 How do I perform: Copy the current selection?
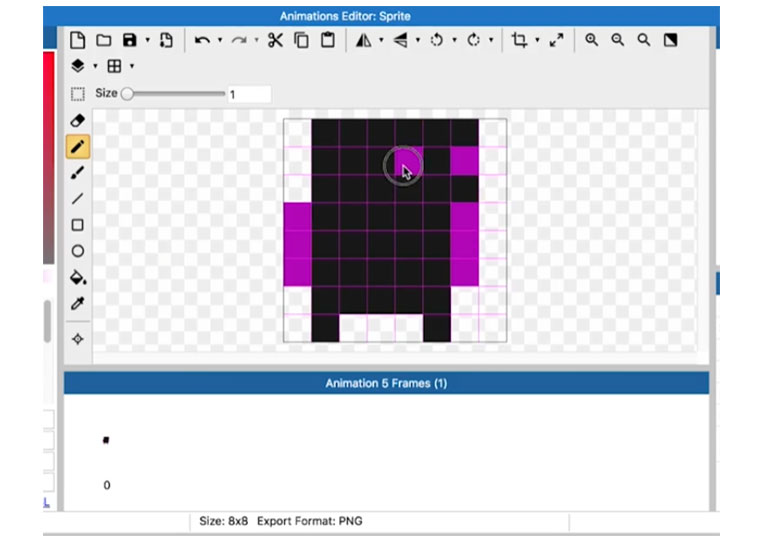click(x=301, y=40)
